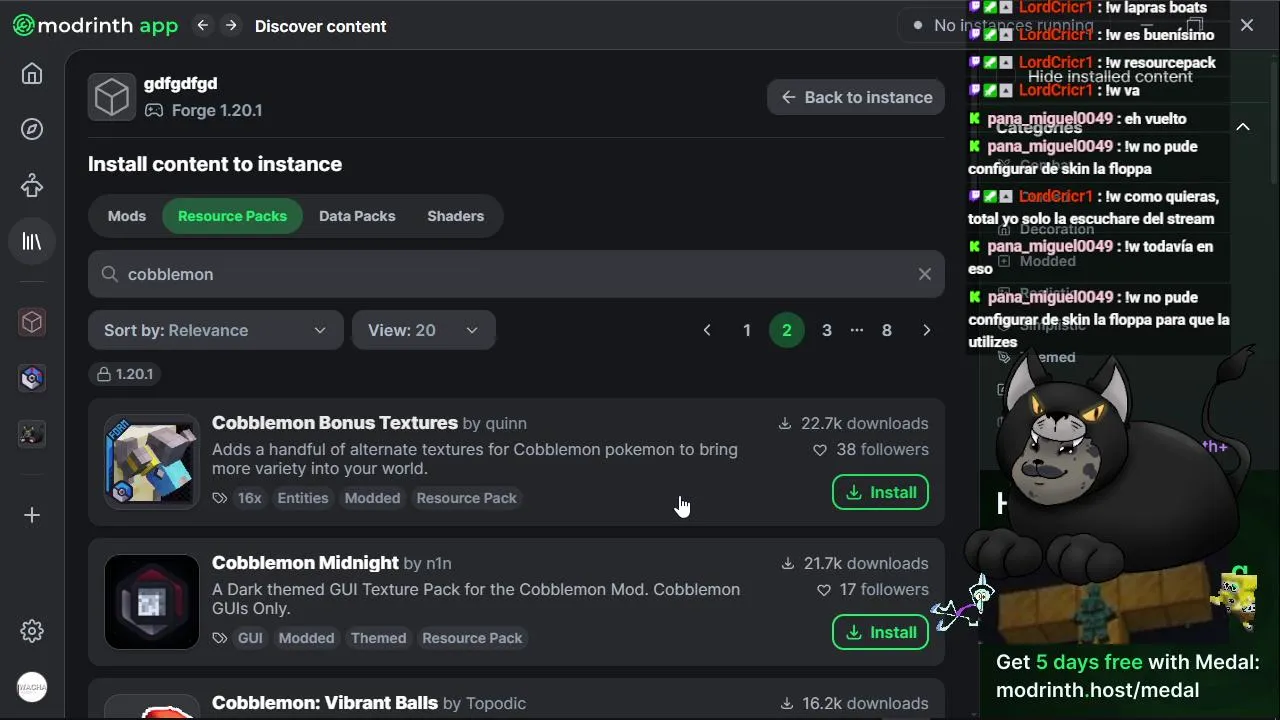Switch to the Mods tab
The width and height of the screenshot is (1280, 720).
(x=127, y=216)
